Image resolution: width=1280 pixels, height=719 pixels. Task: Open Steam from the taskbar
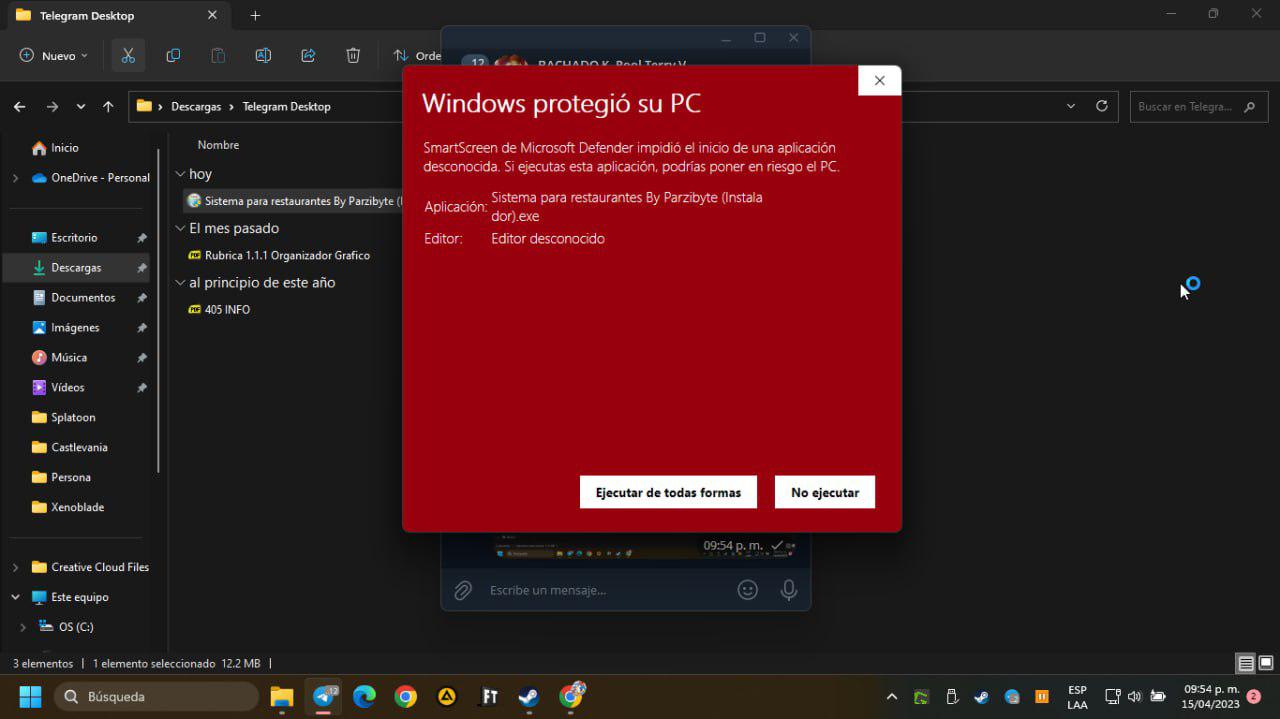click(529, 696)
